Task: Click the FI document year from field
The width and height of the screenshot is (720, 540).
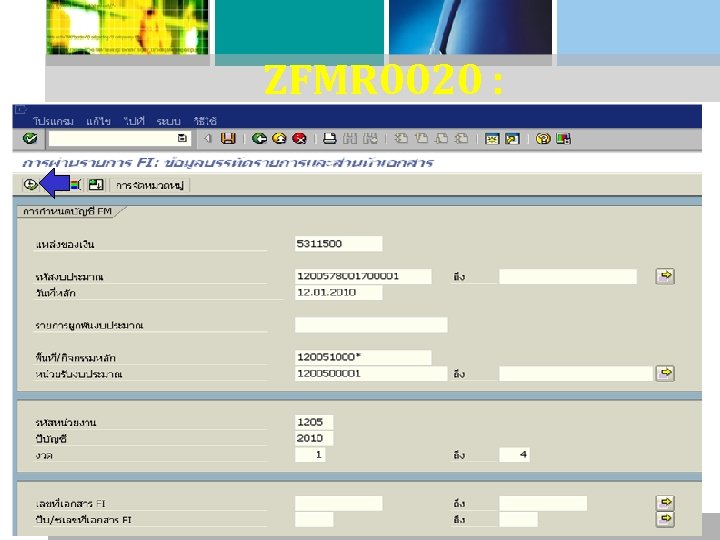Action: pyautogui.click(x=314, y=519)
